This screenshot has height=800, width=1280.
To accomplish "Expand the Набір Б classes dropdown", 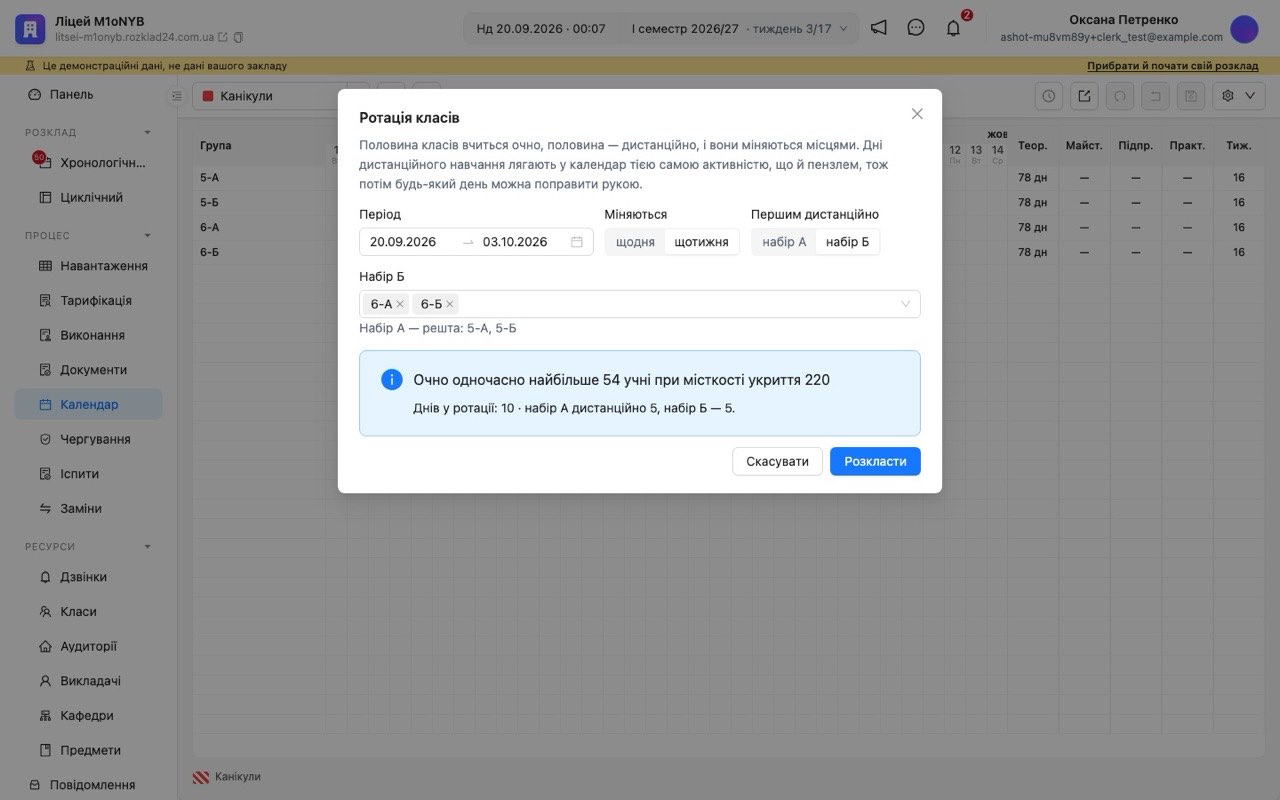I will [906, 304].
